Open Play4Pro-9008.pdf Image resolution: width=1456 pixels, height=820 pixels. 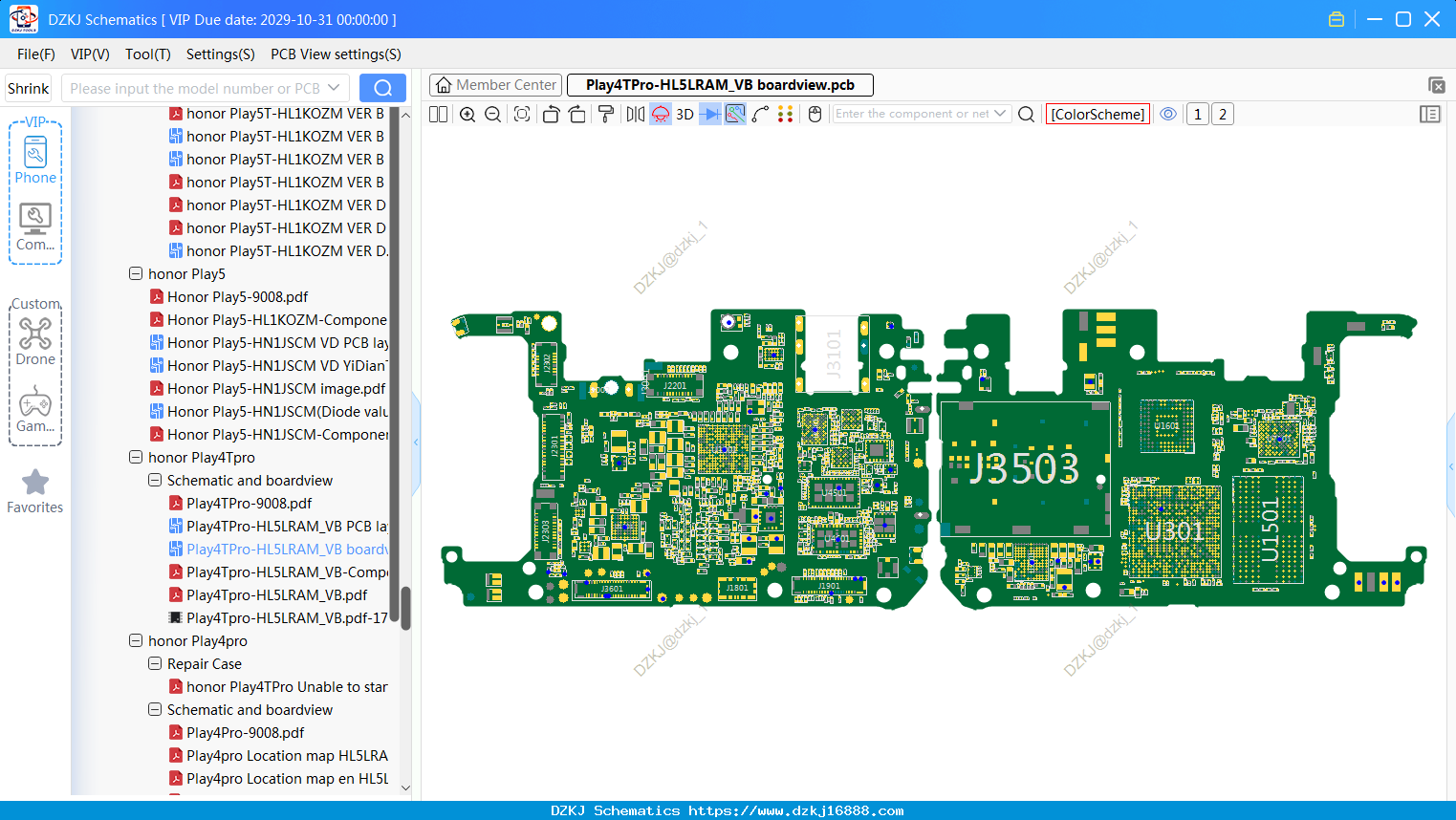(x=245, y=732)
